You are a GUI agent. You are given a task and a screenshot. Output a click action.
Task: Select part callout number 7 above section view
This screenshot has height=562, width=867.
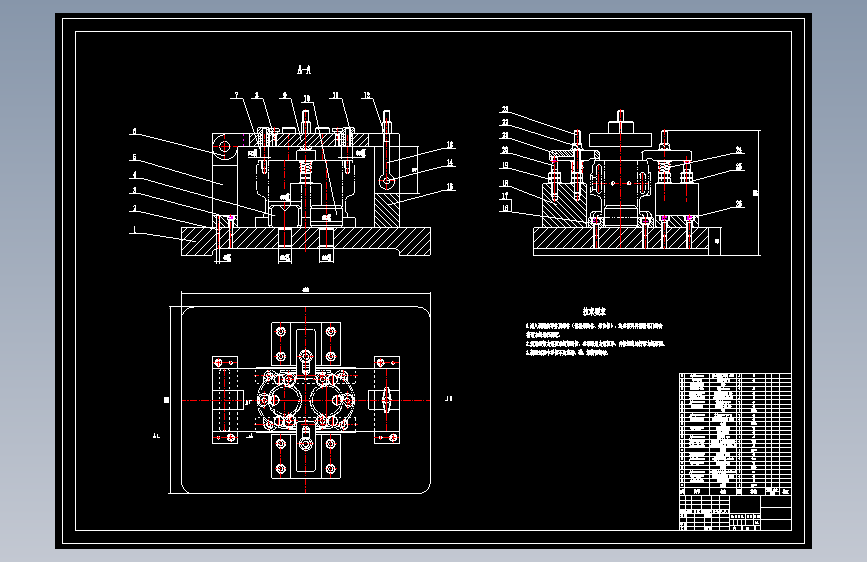237,95
